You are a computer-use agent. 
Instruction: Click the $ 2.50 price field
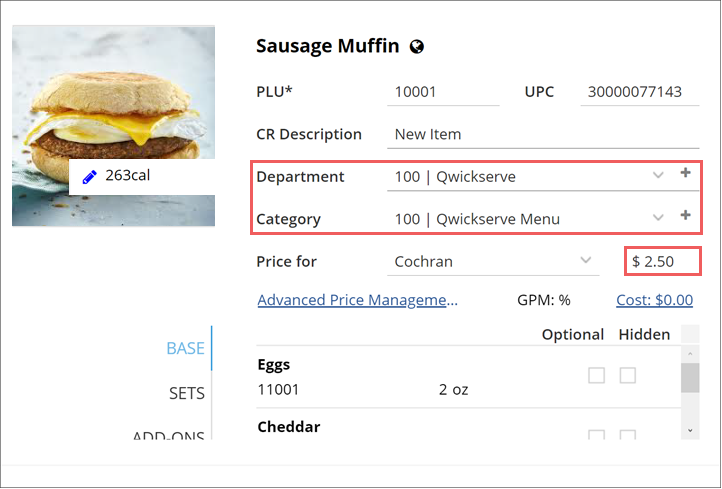(x=663, y=262)
